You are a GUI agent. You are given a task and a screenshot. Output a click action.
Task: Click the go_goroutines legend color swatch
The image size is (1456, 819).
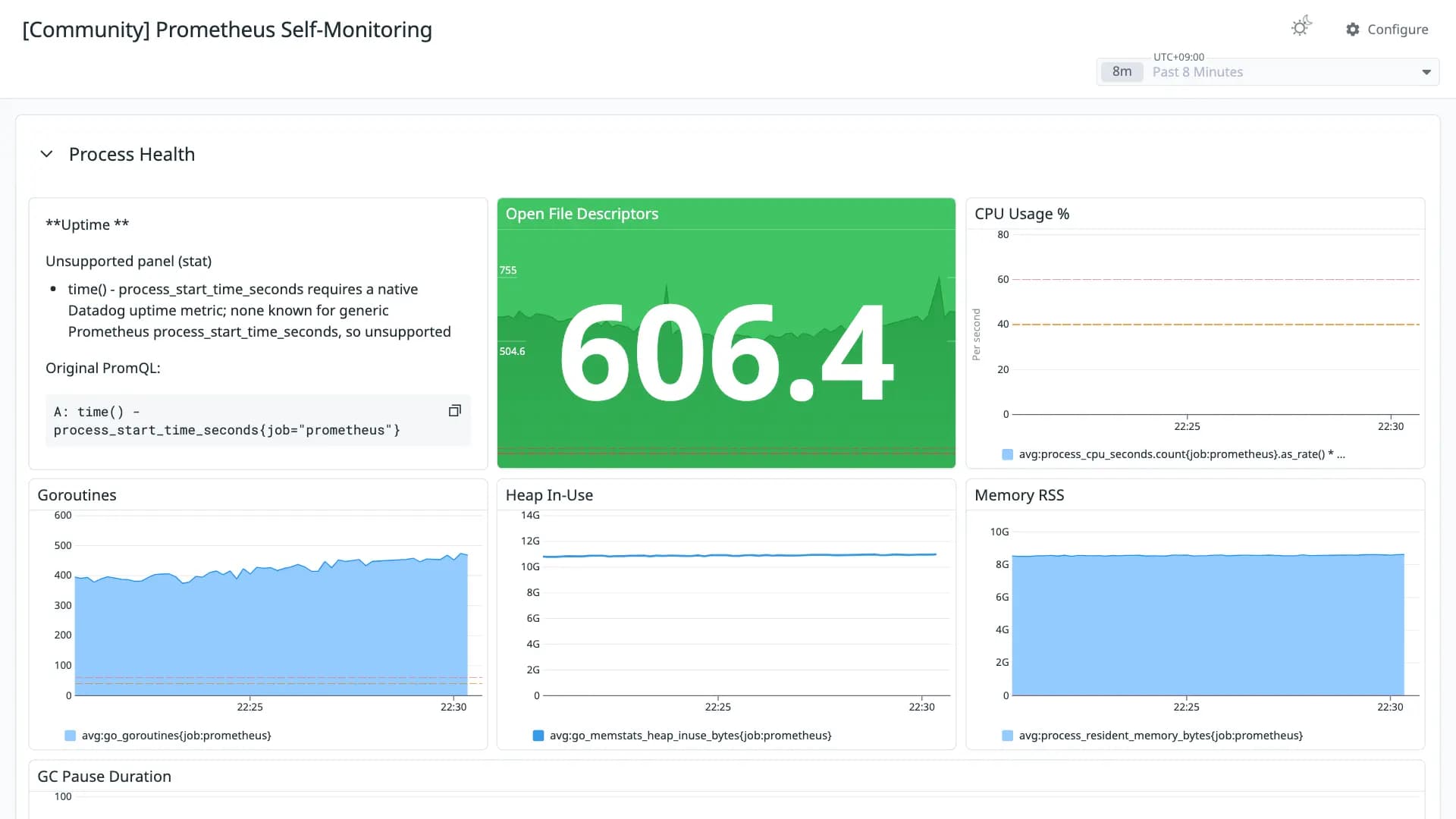click(x=71, y=736)
